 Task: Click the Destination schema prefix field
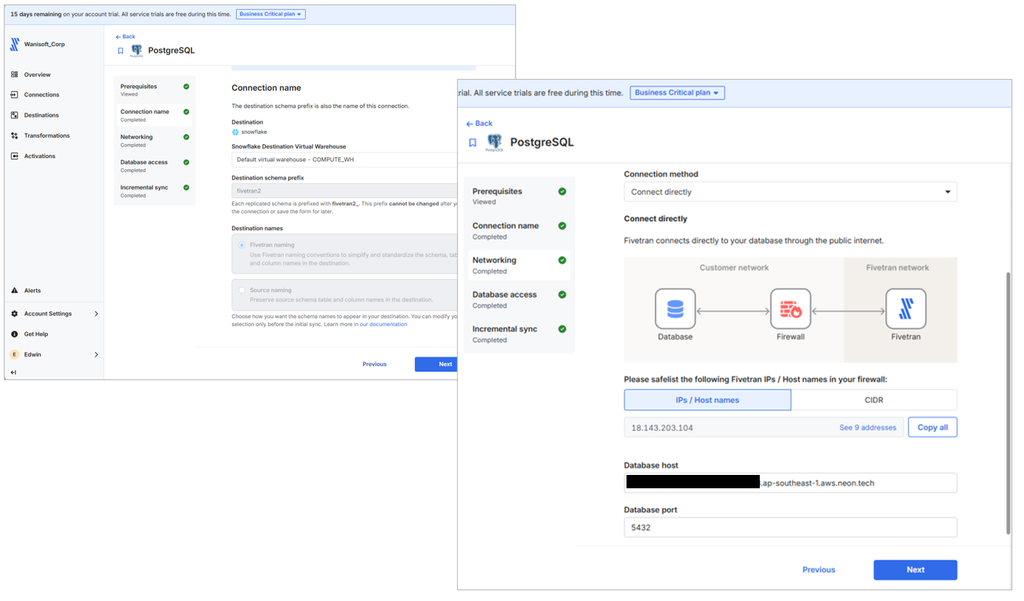point(344,191)
